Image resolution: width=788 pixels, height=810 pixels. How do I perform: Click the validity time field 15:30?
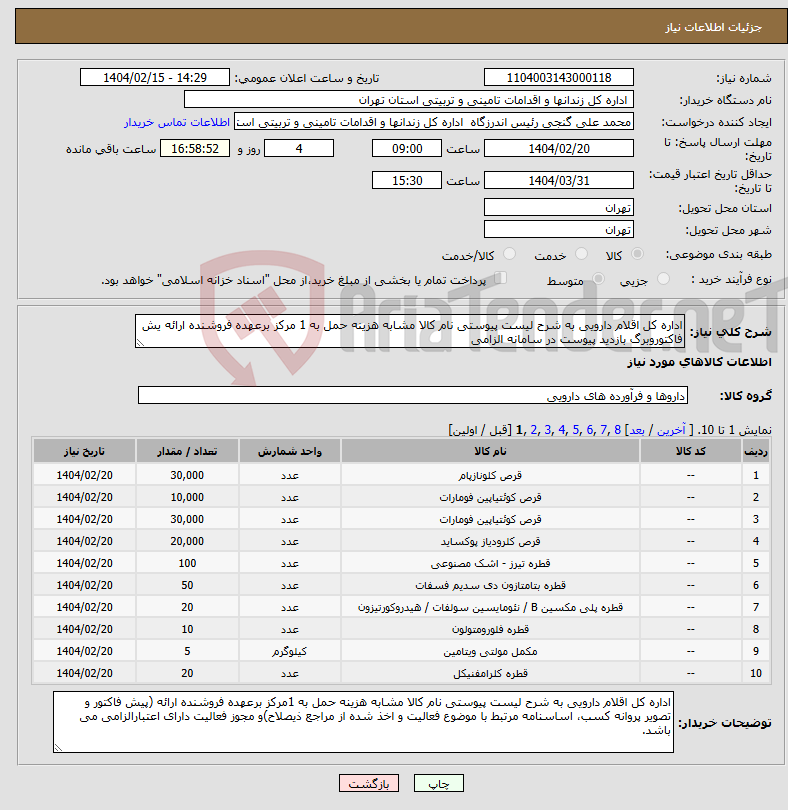pyautogui.click(x=407, y=180)
